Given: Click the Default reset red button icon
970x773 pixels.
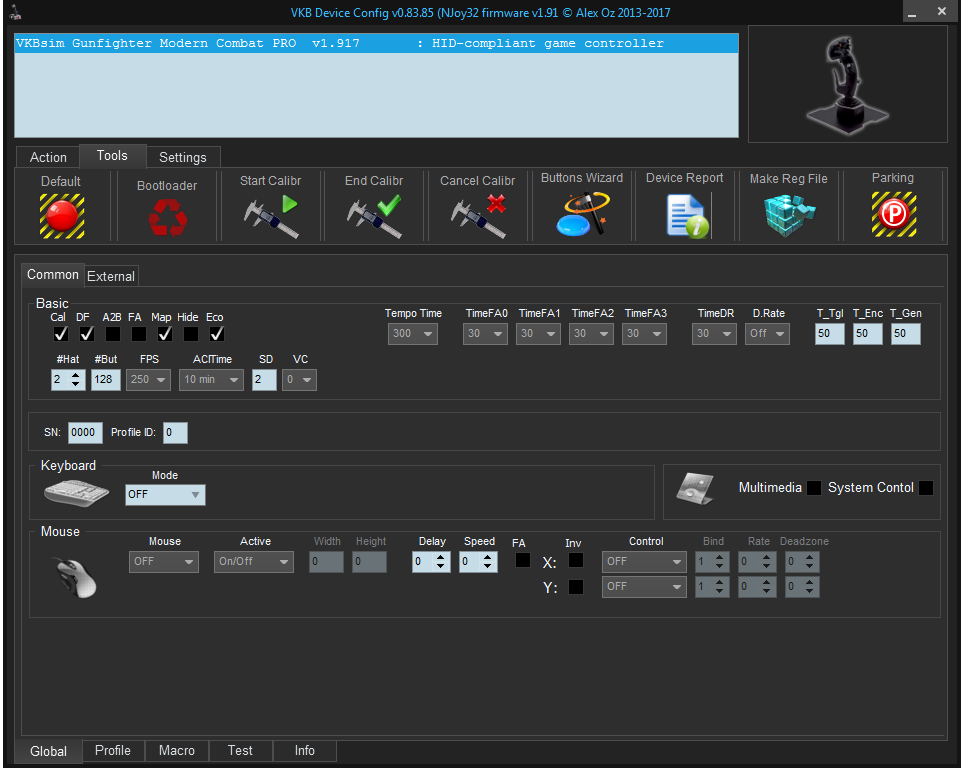Looking at the screenshot, I should point(62,216).
